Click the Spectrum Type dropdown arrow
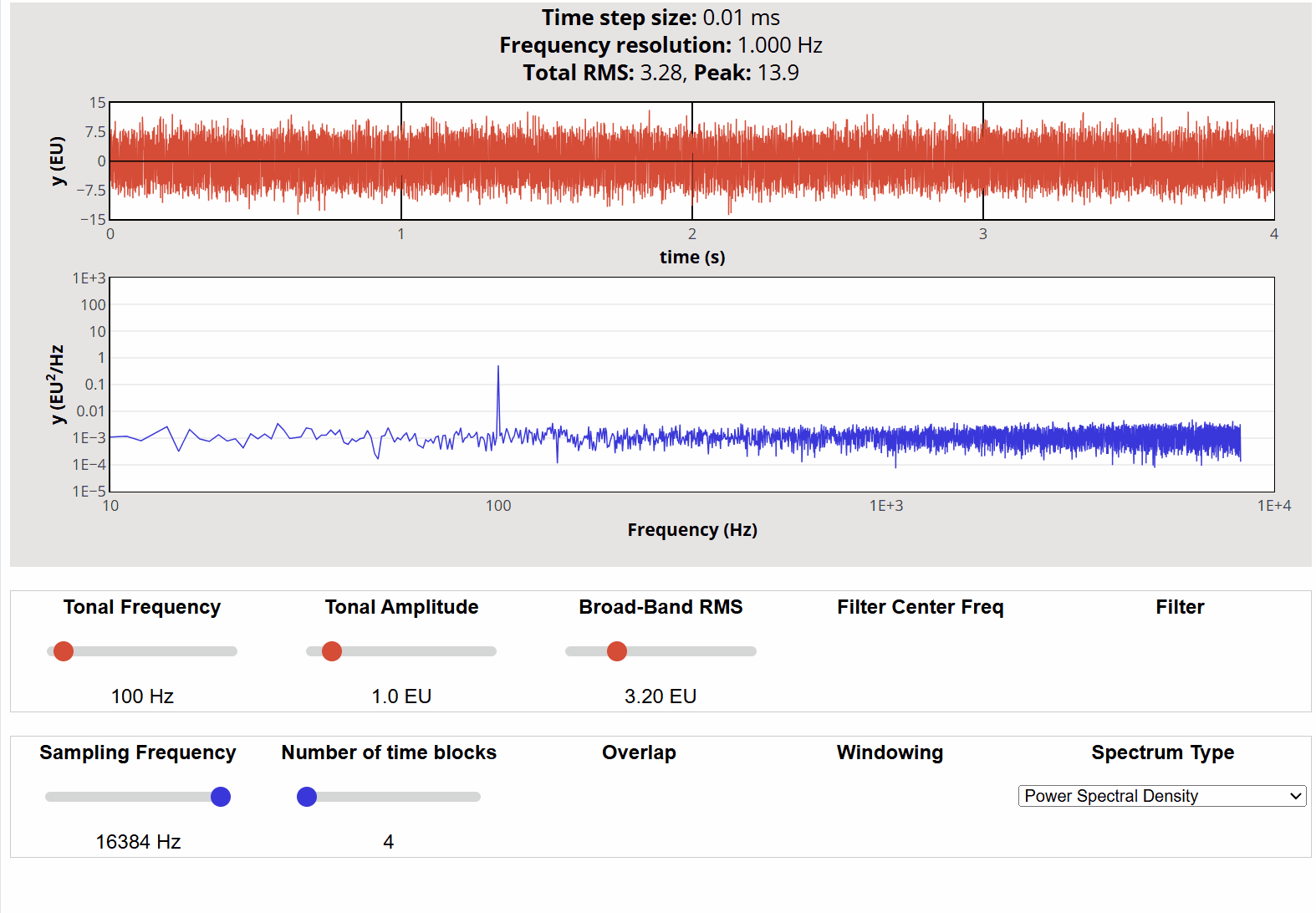This screenshot has width=1316, height=913. pyautogui.click(x=1295, y=796)
